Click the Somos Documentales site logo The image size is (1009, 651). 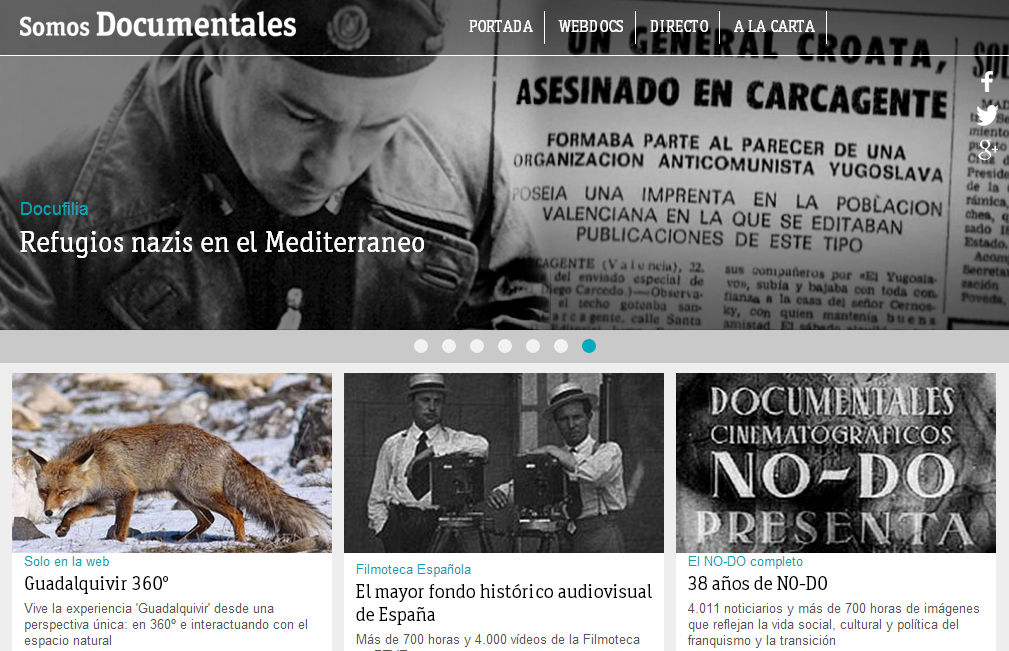[158, 26]
